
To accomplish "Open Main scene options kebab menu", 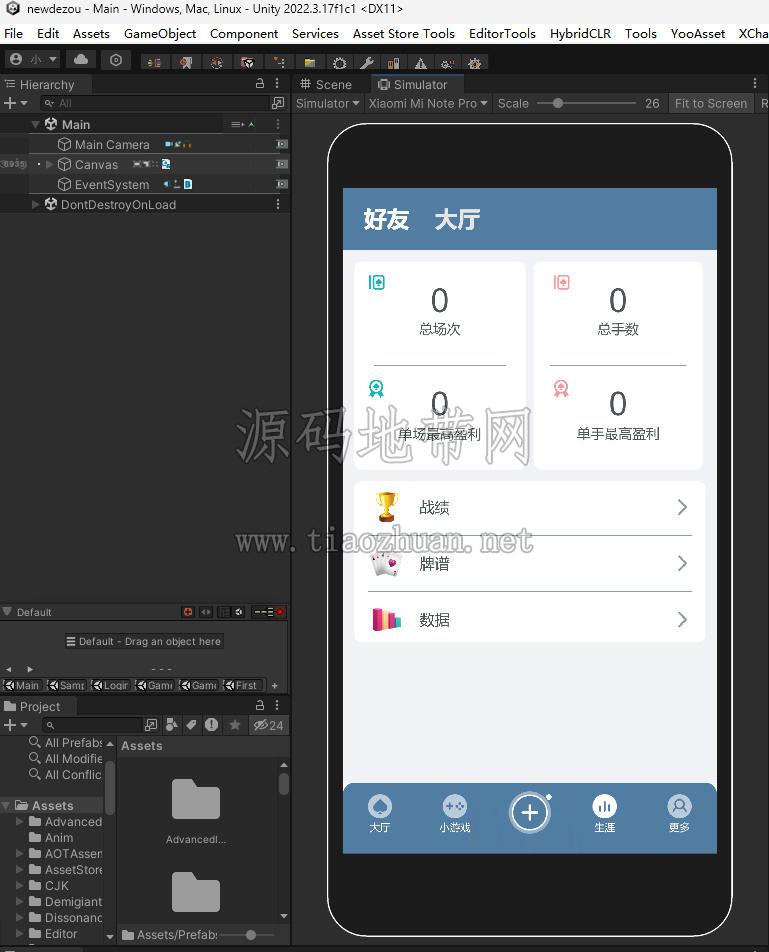I will (x=278, y=124).
